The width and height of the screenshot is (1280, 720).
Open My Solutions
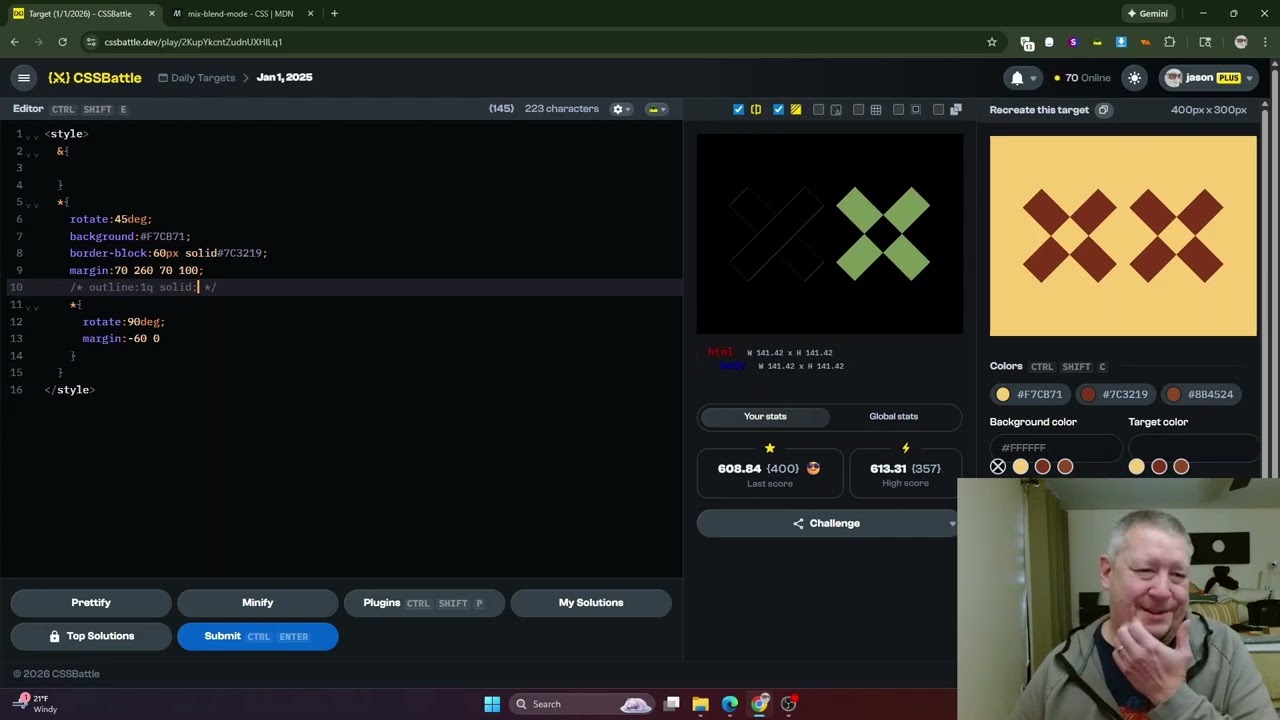(591, 603)
